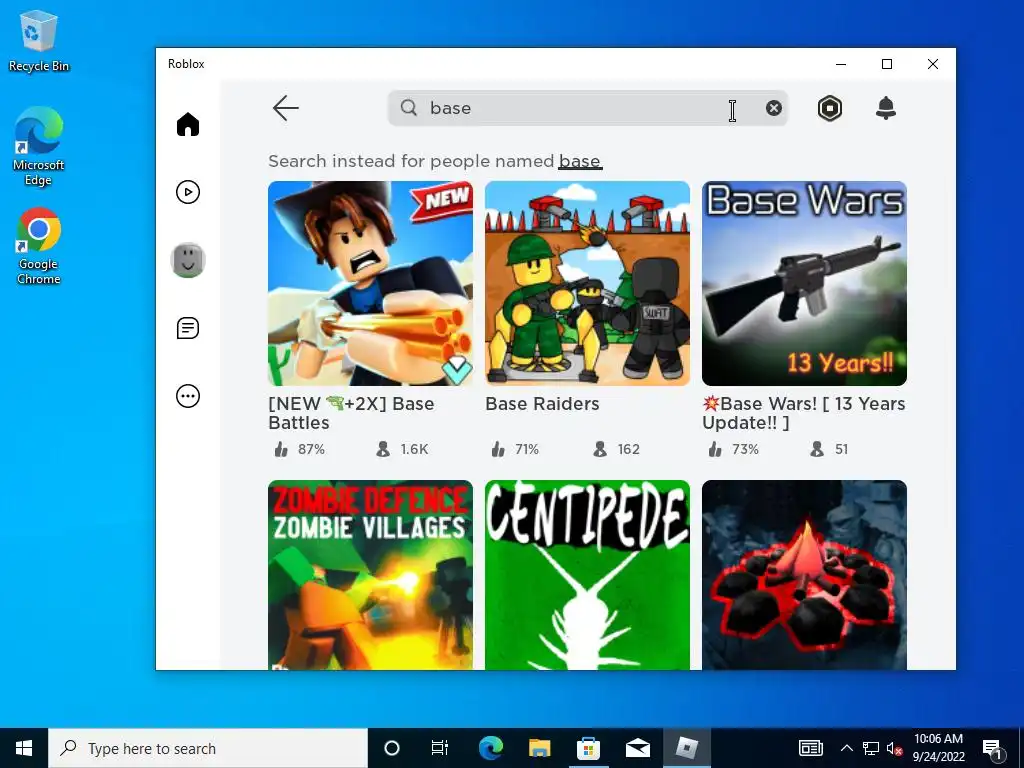Click the 162 player count
This screenshot has width=1024, height=768.
pos(616,449)
